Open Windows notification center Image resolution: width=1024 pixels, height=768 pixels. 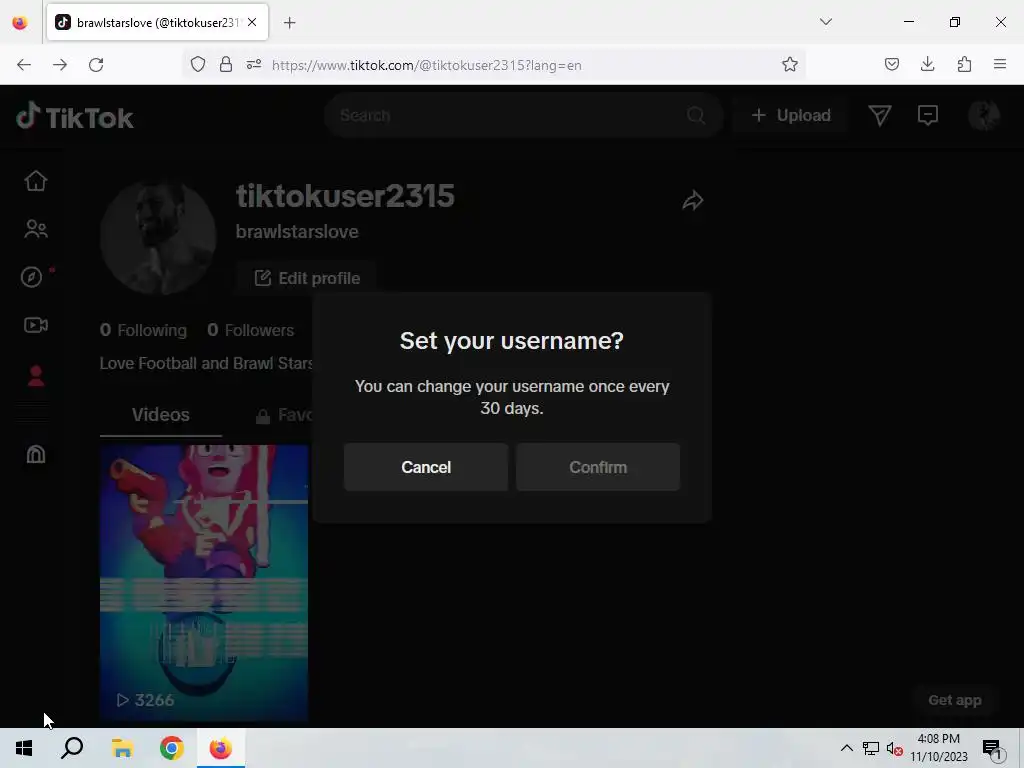(991, 749)
